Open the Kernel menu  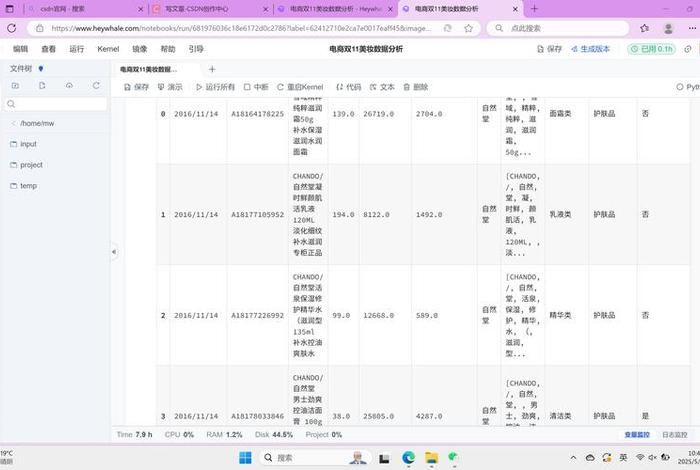pos(108,49)
